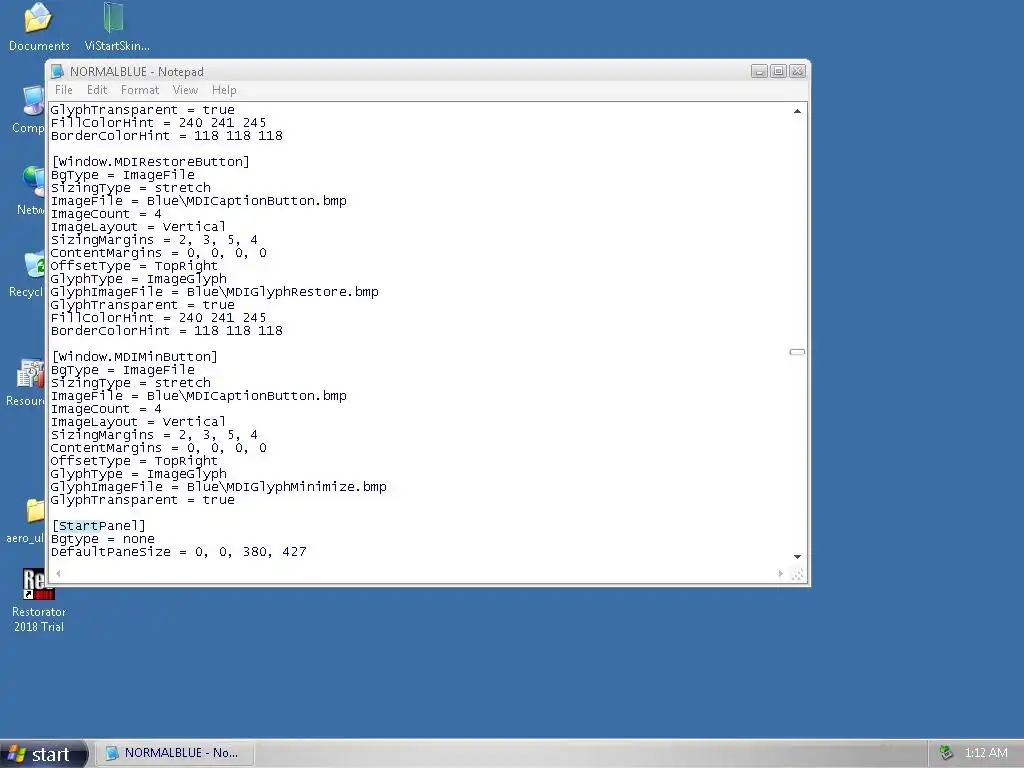Click the Notepad title bar icon
This screenshot has width=1024, height=768.
(57, 71)
